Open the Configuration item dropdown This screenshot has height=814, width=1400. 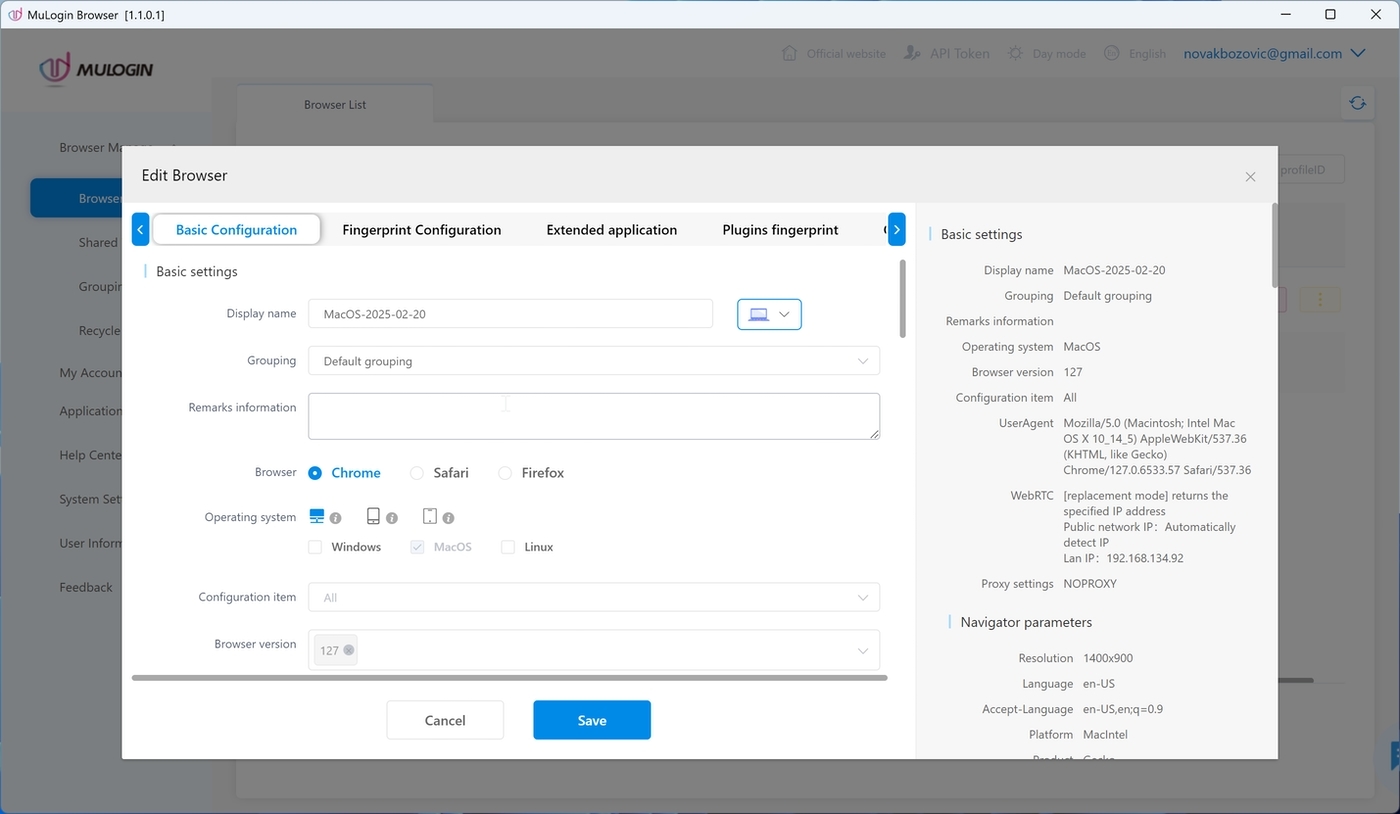point(594,597)
